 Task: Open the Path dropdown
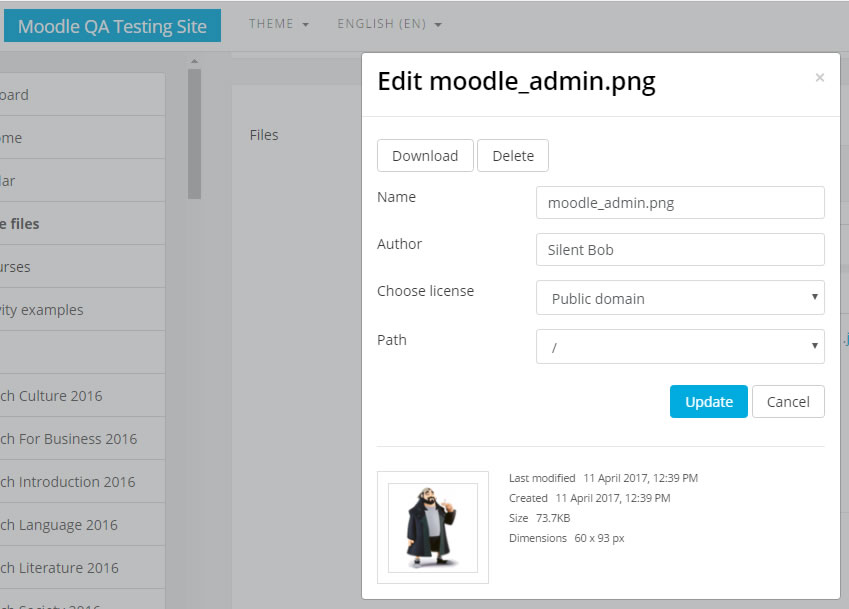(x=680, y=346)
